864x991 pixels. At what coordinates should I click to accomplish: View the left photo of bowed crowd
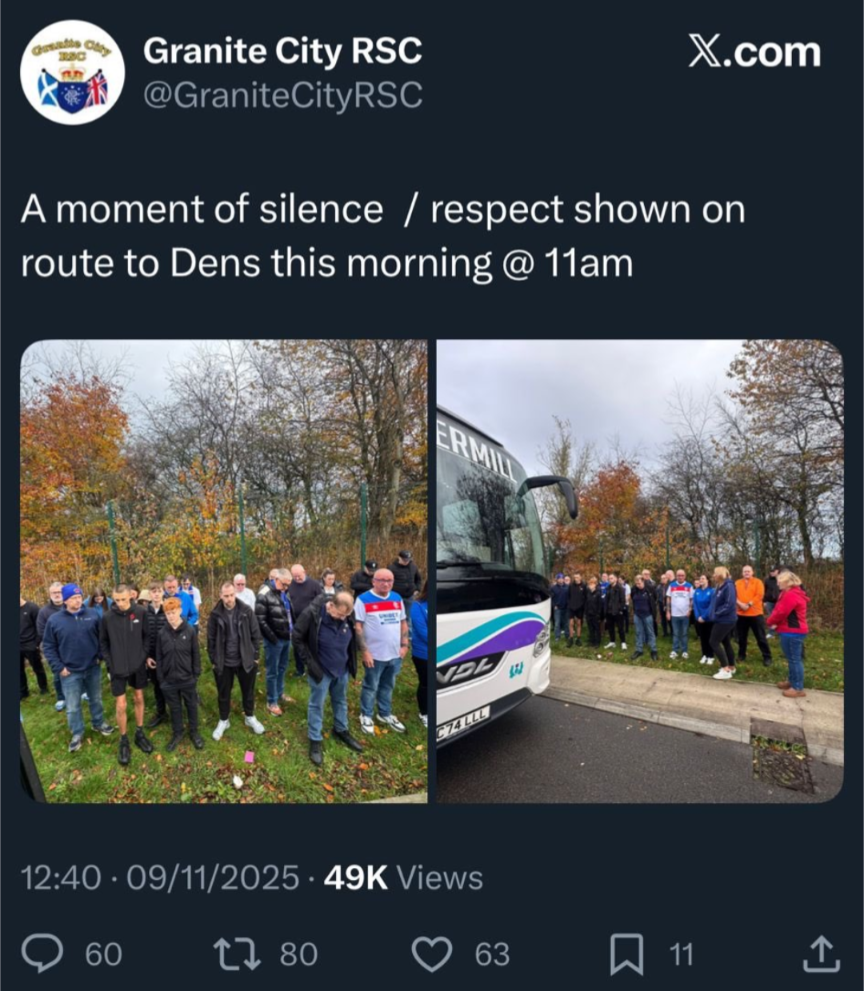pos(224,571)
